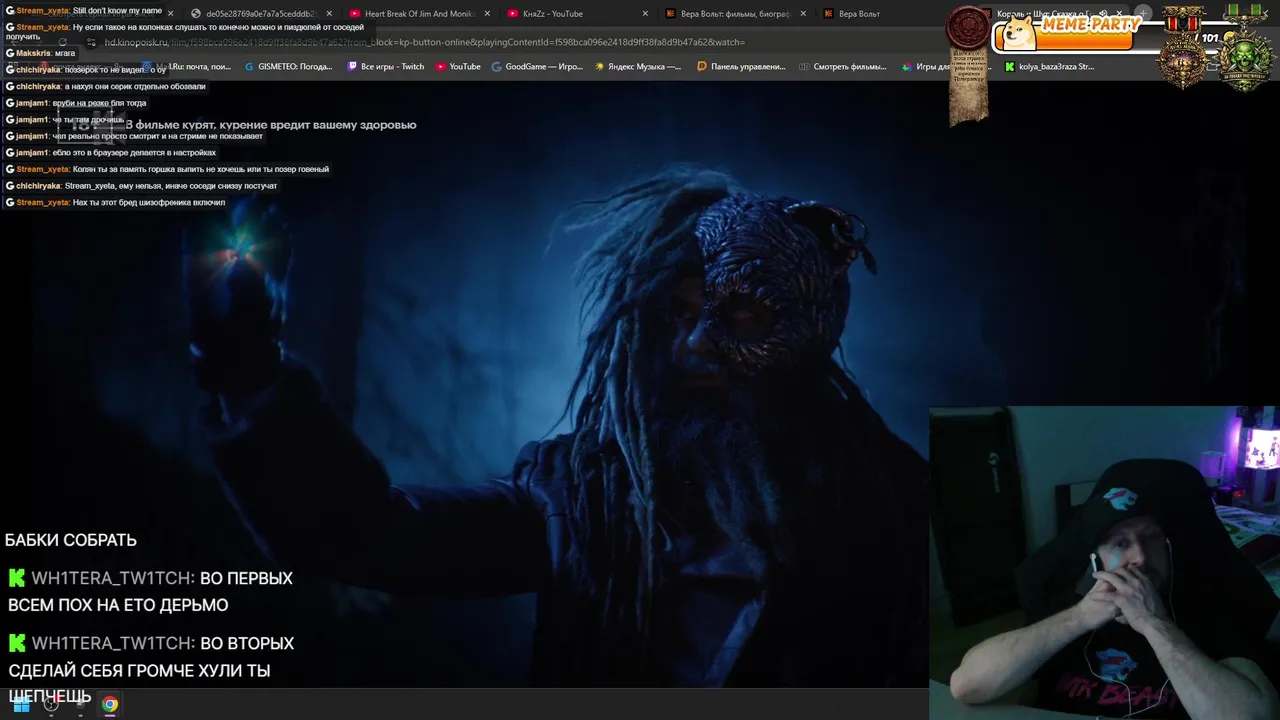Open the Windows Start menu
1280x720 pixels.
(21, 704)
